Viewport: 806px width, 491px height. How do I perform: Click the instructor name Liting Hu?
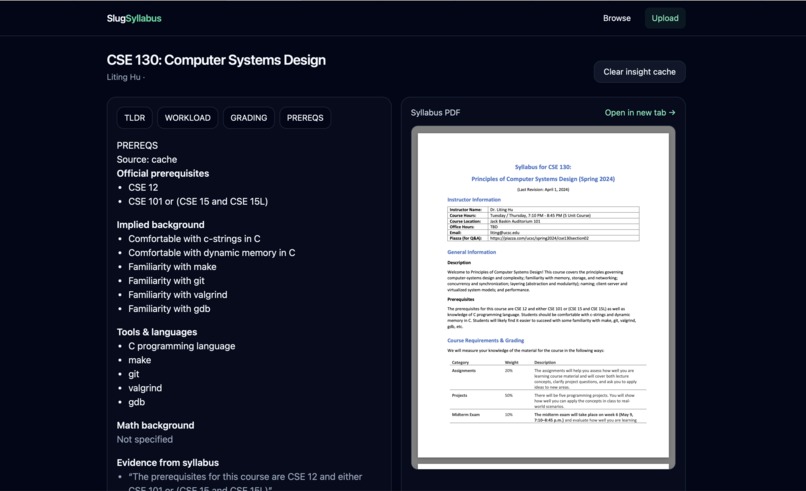123,77
